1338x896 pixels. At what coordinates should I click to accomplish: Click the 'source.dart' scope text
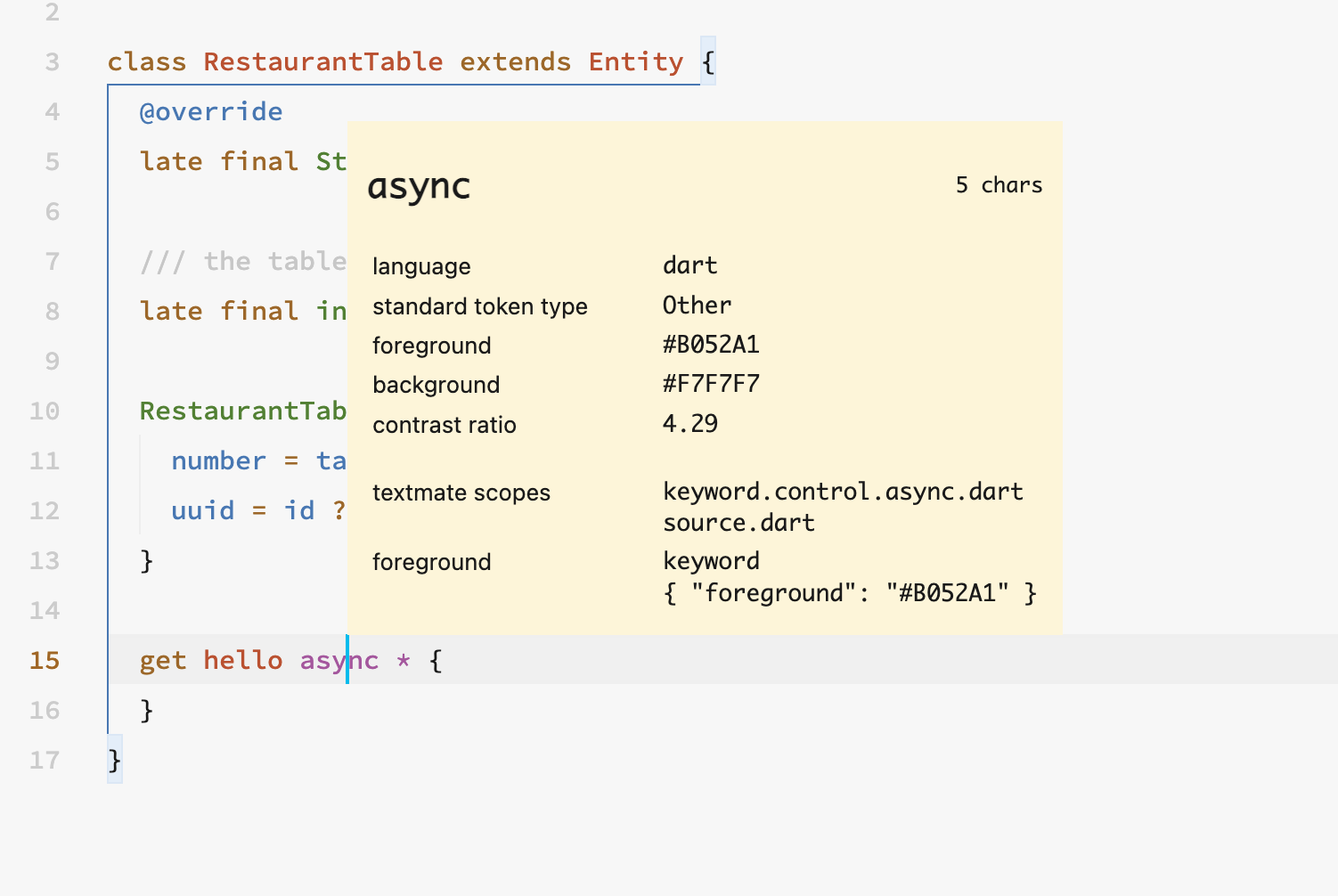pos(738,523)
